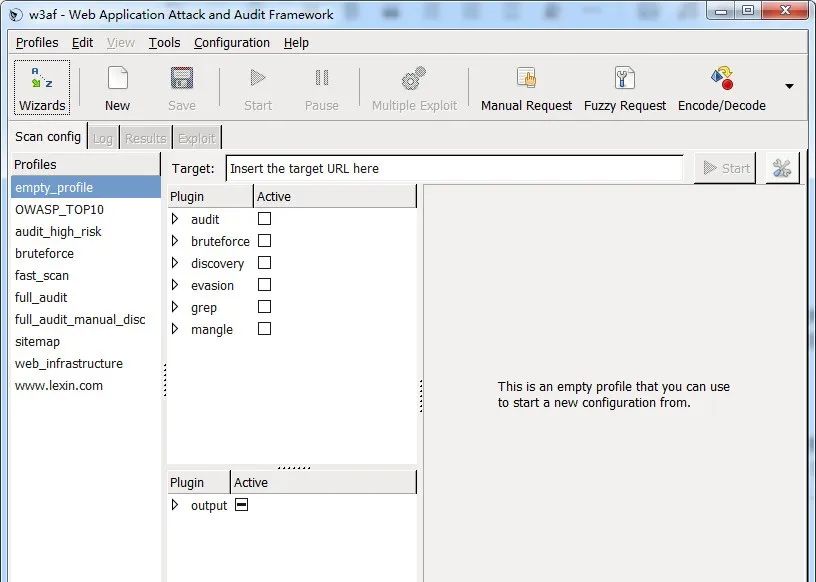Choose the full_audit profile
This screenshot has height=582, width=816.
pos(41,297)
